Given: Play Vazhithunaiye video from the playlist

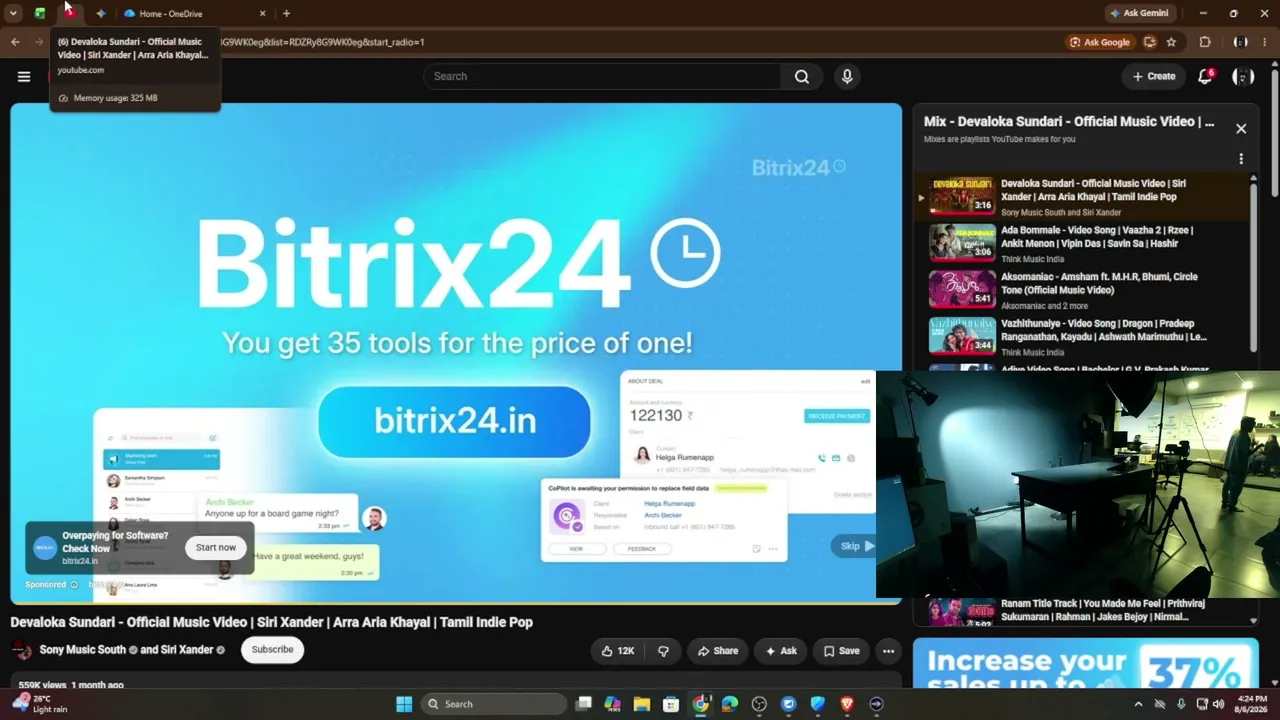Looking at the screenshot, I should 1083,337.
